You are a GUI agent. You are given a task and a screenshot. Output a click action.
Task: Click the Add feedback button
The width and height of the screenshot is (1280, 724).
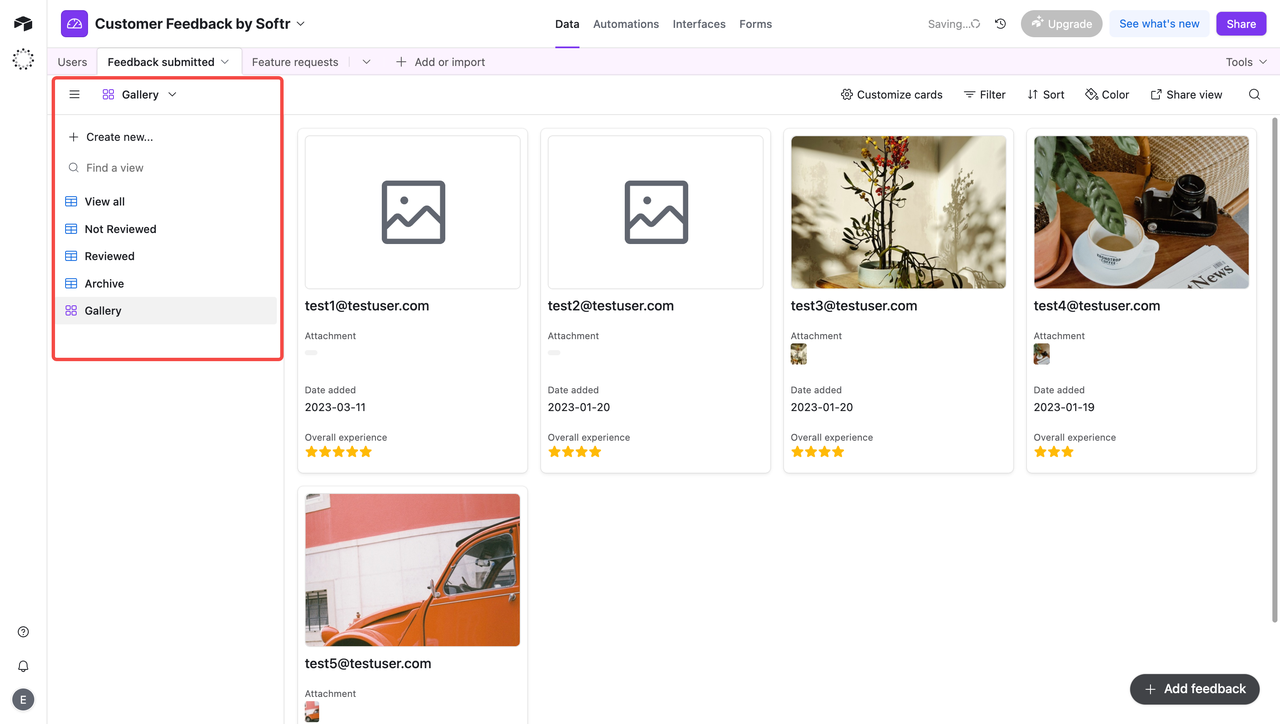[x=1194, y=689]
